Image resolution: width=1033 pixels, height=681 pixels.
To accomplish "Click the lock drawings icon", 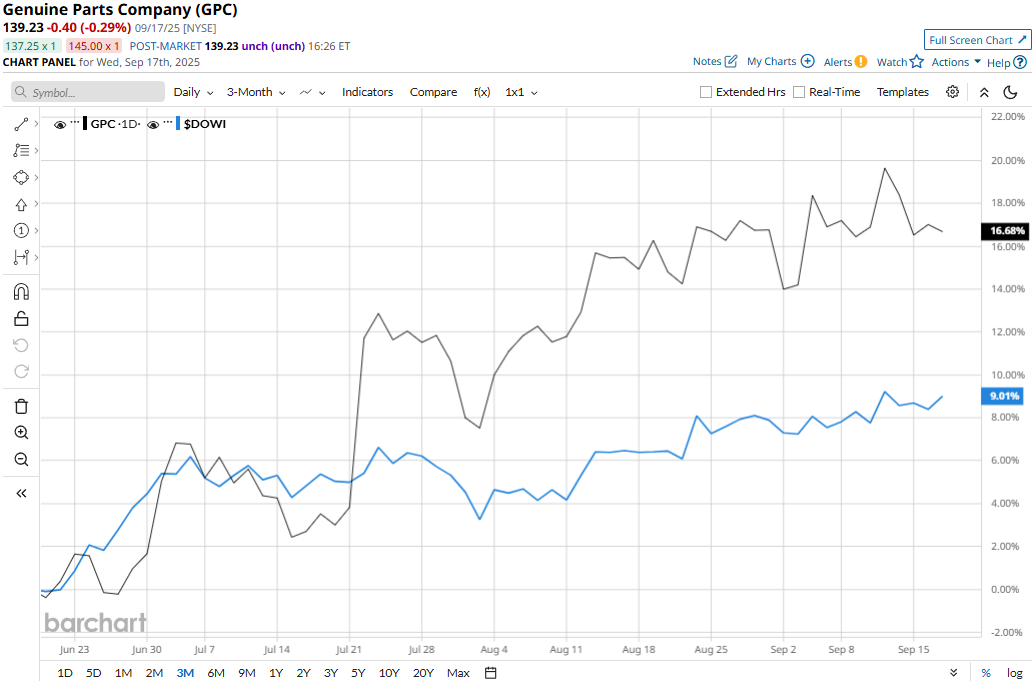I will (x=21, y=319).
